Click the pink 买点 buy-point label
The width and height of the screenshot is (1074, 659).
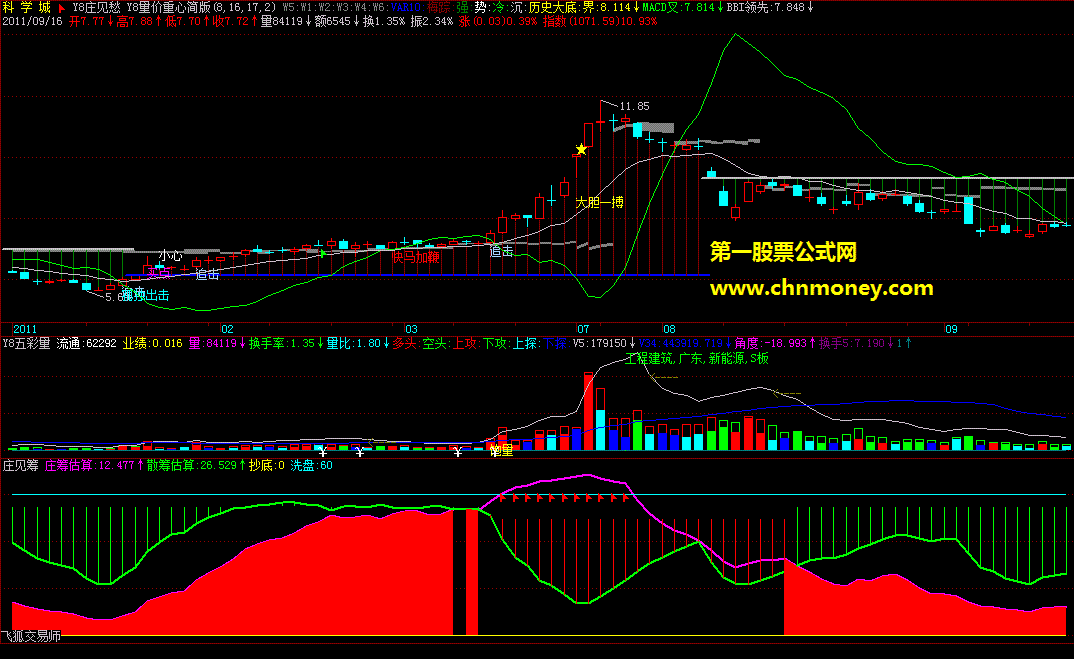point(158,273)
